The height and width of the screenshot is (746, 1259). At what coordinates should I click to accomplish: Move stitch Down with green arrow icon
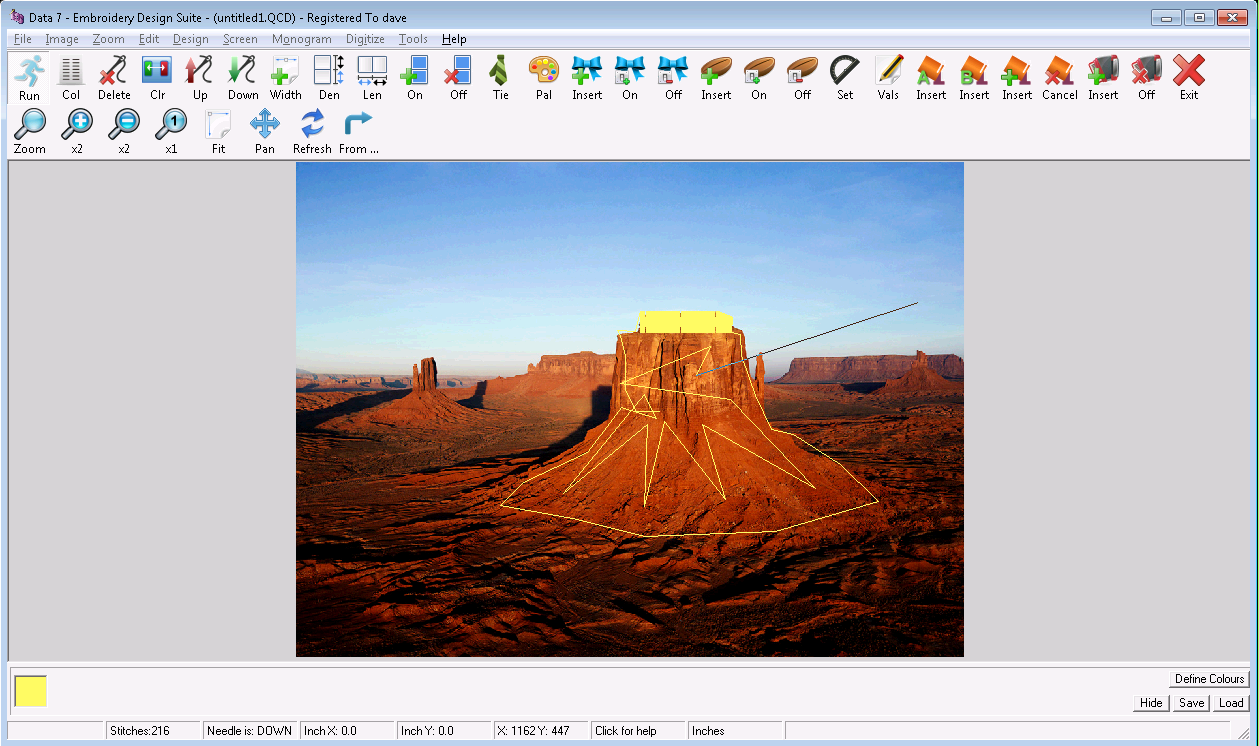(243, 71)
